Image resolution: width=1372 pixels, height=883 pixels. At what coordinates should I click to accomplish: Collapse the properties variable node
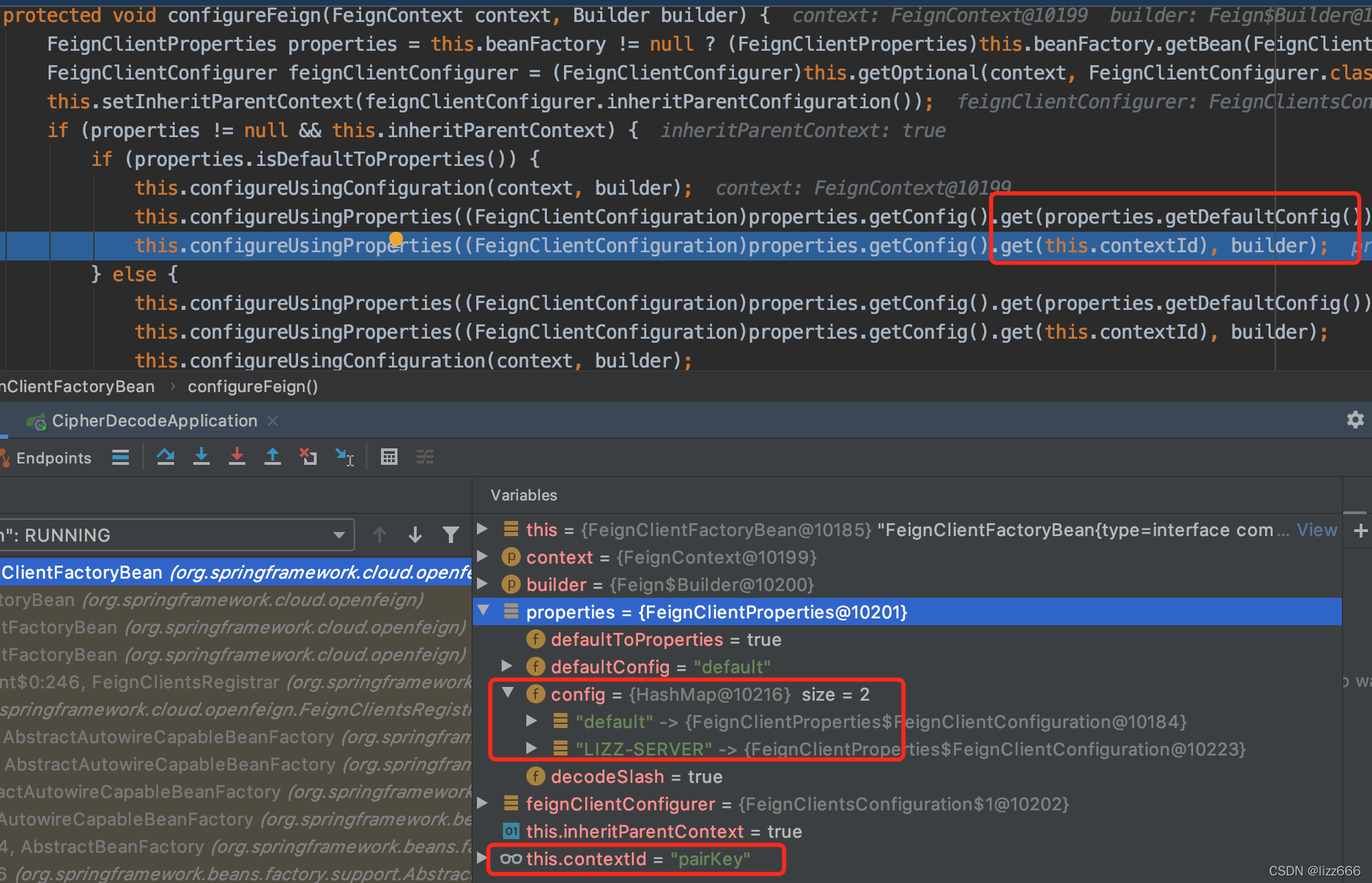click(485, 612)
